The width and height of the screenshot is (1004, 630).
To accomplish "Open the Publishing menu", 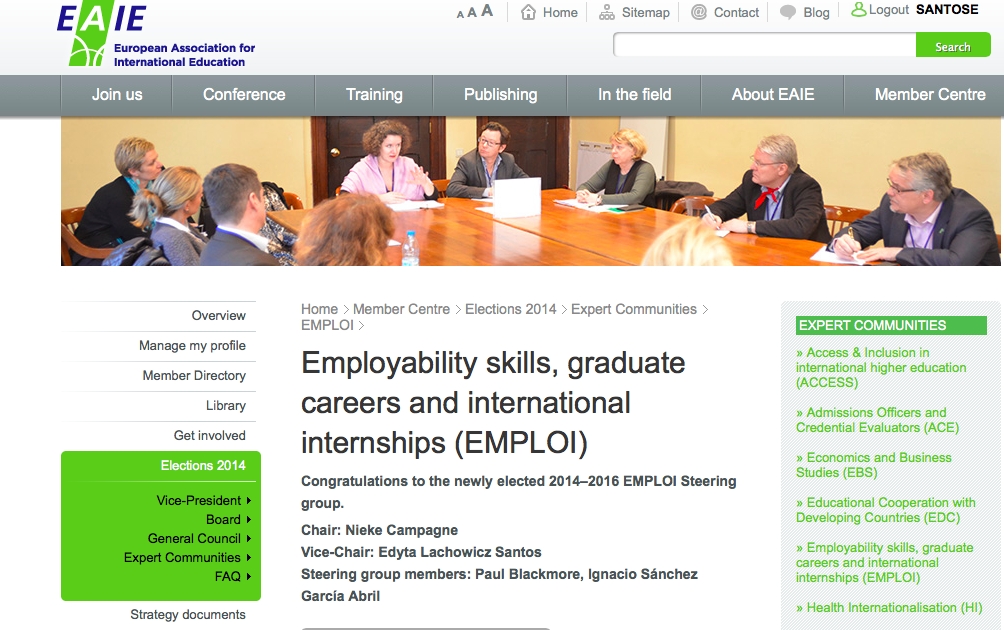I will pos(500,95).
